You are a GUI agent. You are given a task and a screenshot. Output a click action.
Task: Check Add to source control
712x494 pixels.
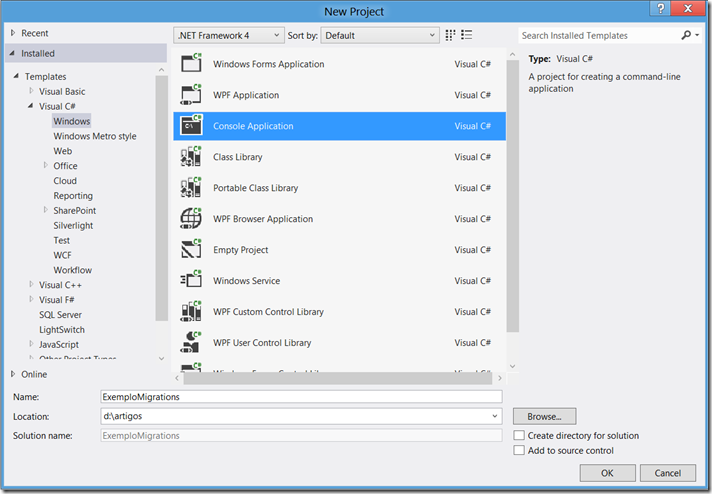[x=519, y=450]
